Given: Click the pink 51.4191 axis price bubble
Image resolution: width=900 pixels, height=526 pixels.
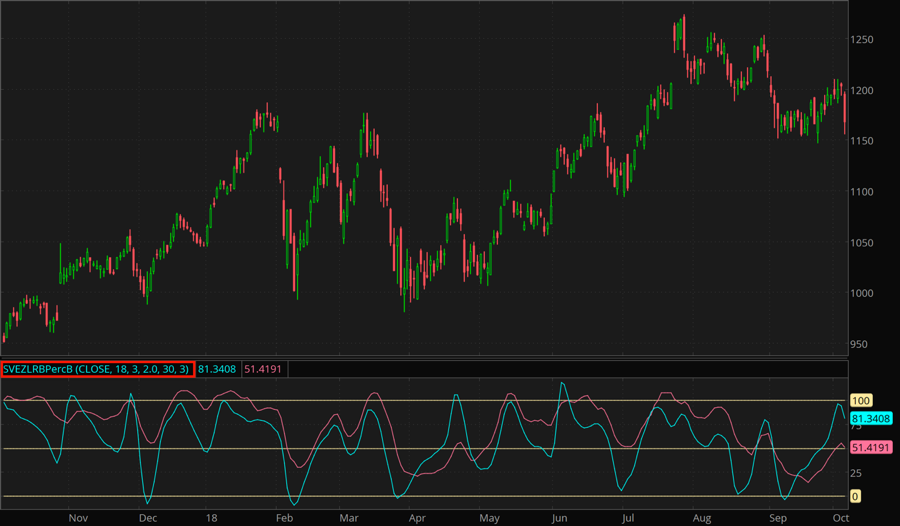Looking at the screenshot, I should point(871,447).
